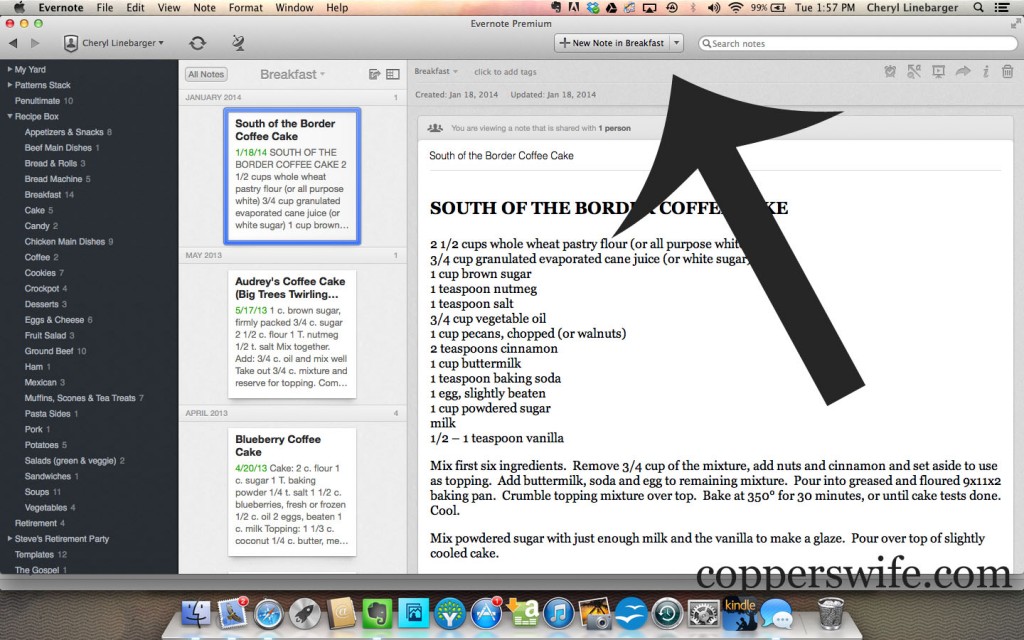Open the annotate note icon
Screen dimensions: 1024x640
[914, 72]
